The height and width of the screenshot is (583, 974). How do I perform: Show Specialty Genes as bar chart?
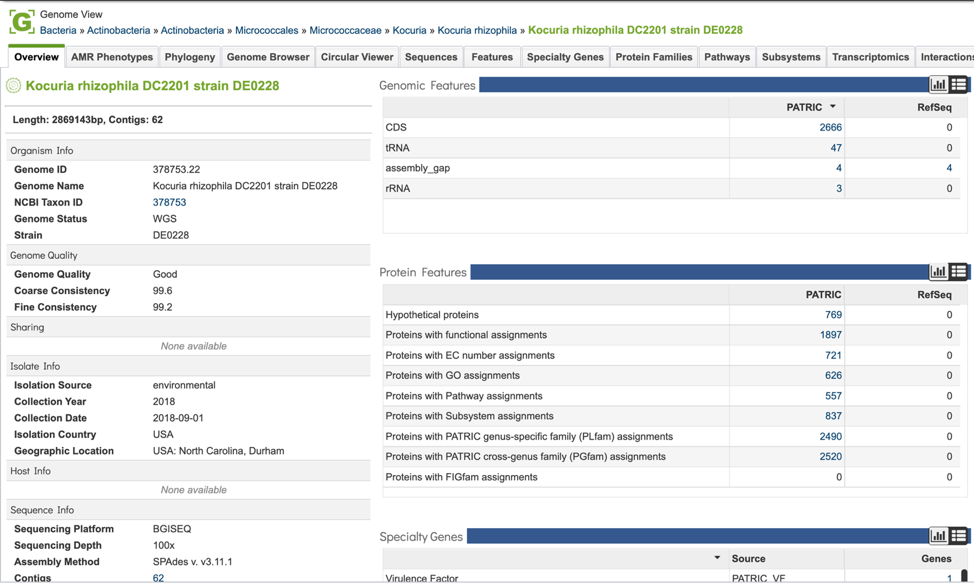[938, 535]
